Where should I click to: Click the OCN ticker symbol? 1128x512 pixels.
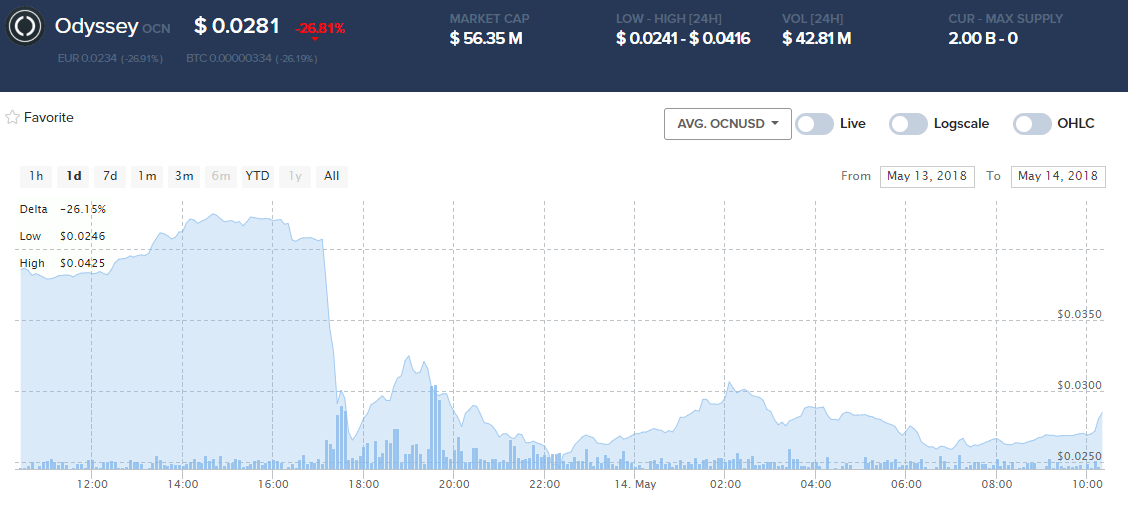pos(156,29)
